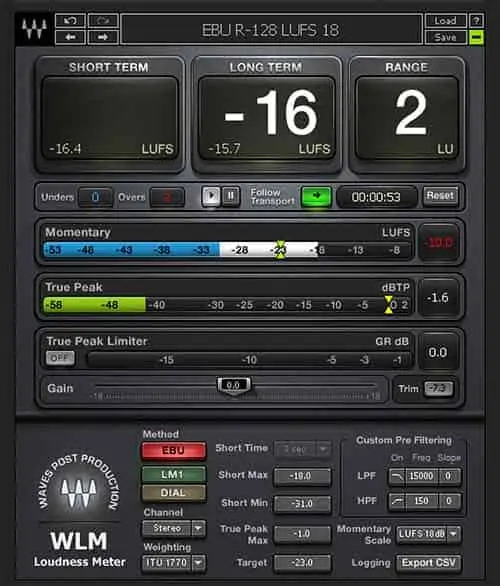Reset the meter with the Reset button
Image resolution: width=500 pixels, height=586 pixels.
(x=440, y=196)
